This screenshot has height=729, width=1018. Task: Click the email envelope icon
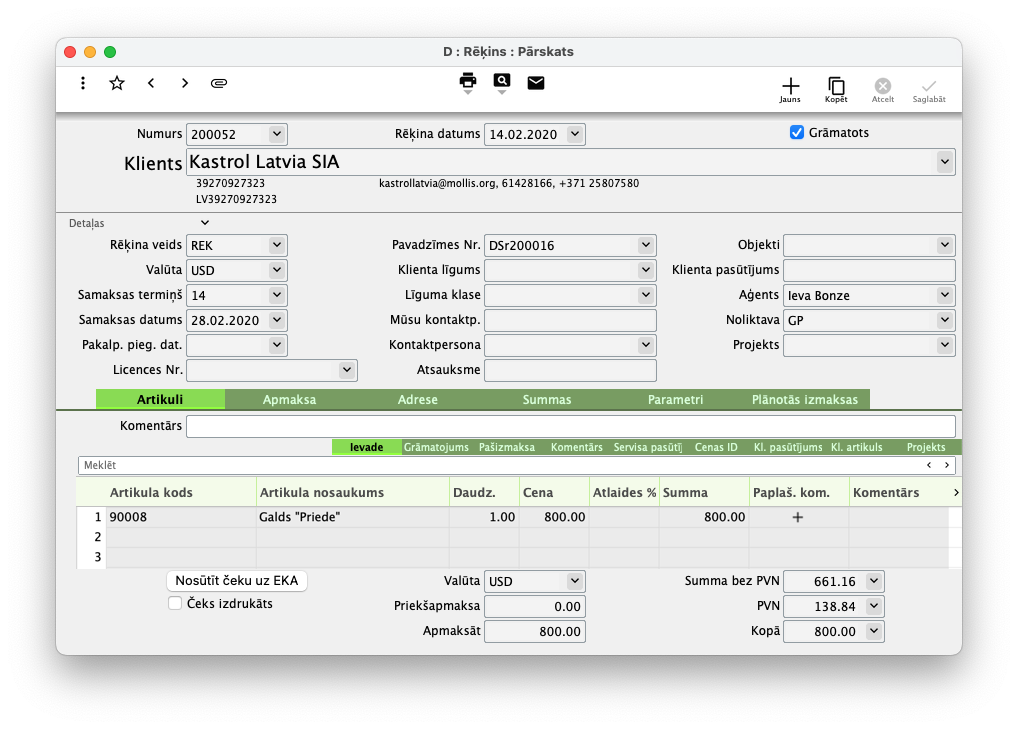[x=536, y=82]
